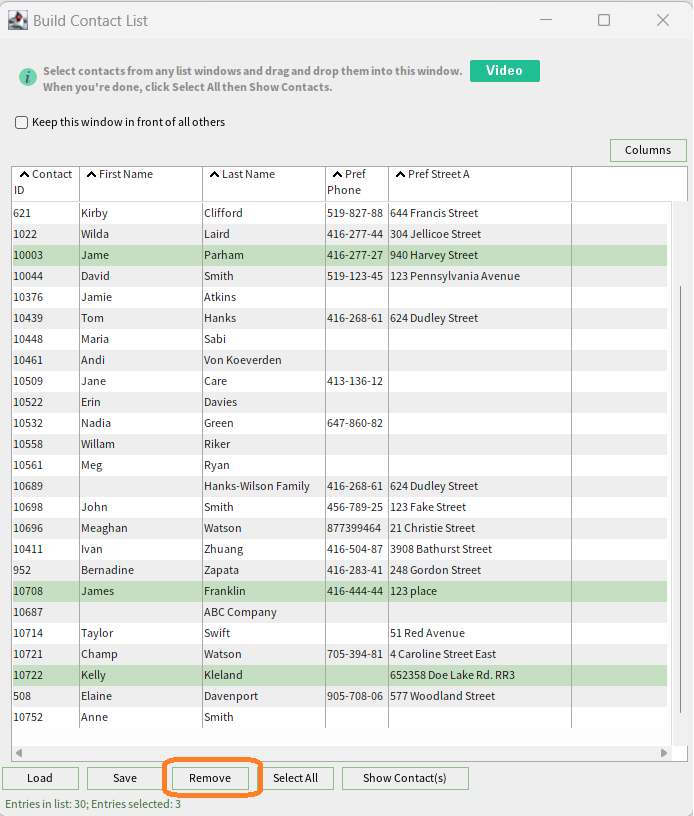Viewport: 694px width, 816px height.
Task: Select Bernadine in First Name column
Action: click(x=140, y=570)
